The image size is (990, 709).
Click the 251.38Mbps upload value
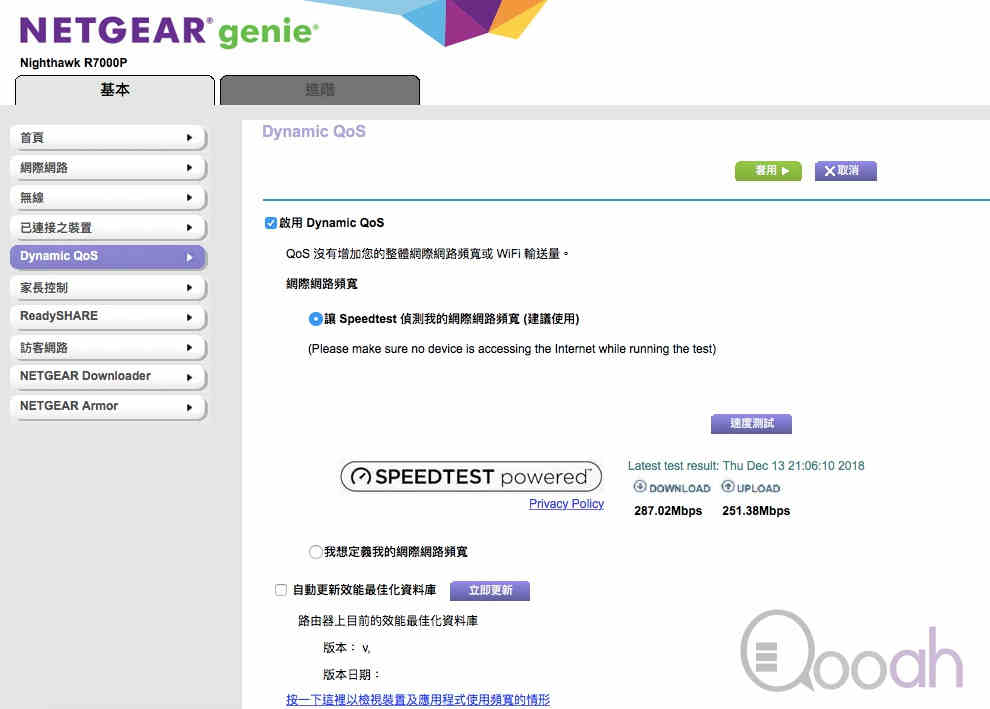coord(756,511)
